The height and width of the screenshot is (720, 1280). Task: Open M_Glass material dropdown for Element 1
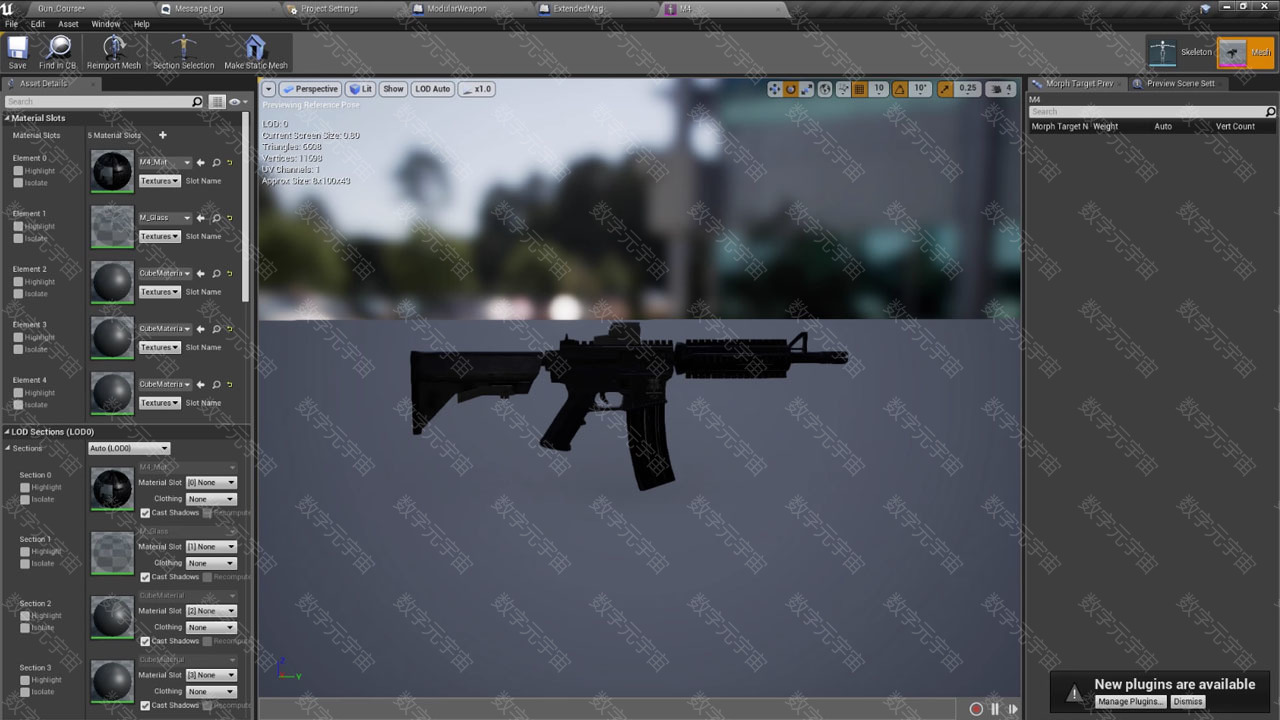pos(165,218)
